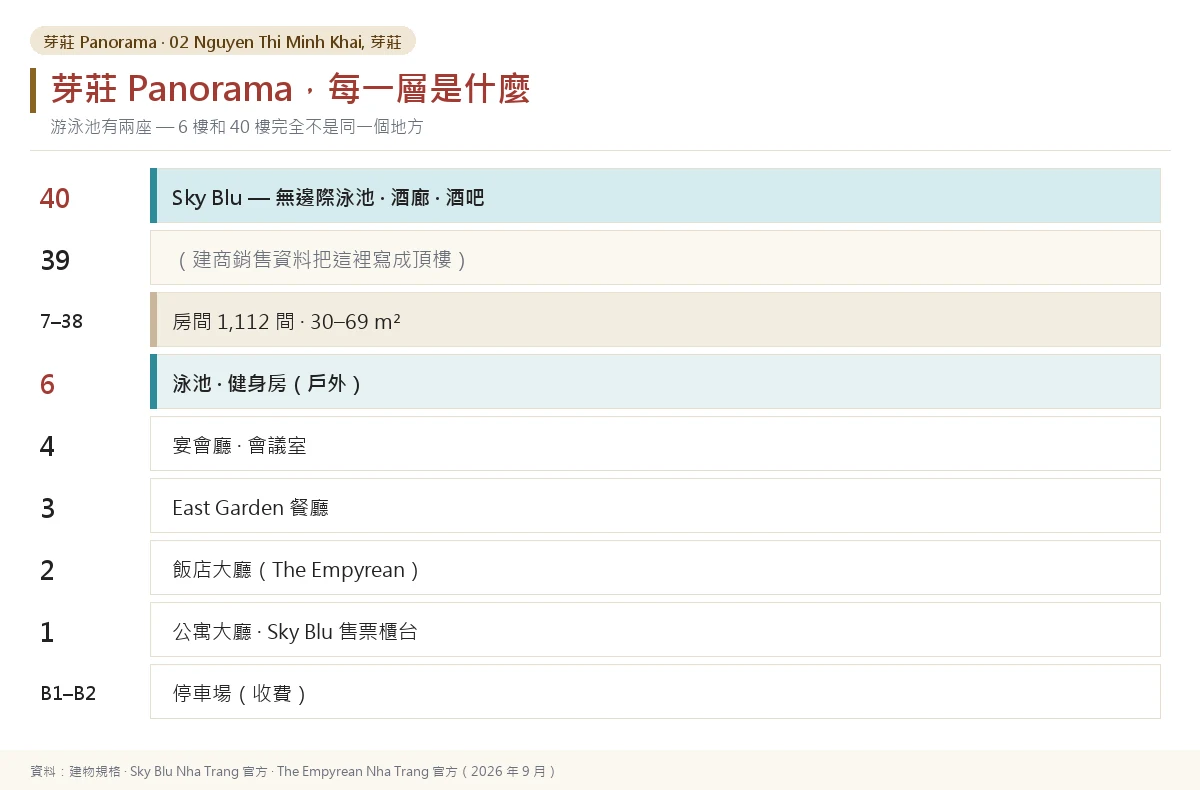Viewport: 1200px width, 790px height.
Task: Click the floor 40 Sky Blu infinity pool row
Action: coord(655,195)
